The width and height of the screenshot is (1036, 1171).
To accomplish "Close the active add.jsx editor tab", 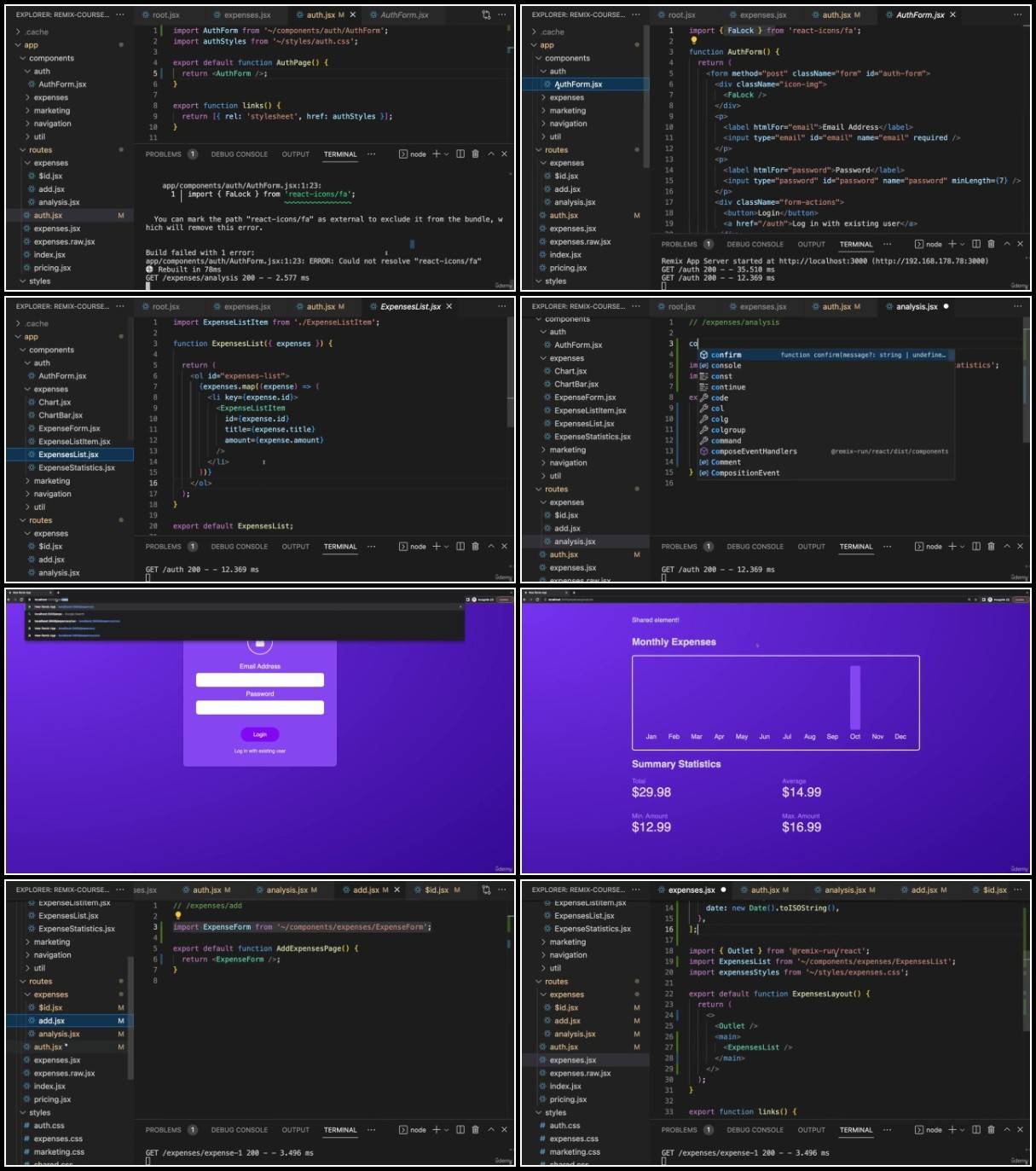I will (397, 890).
